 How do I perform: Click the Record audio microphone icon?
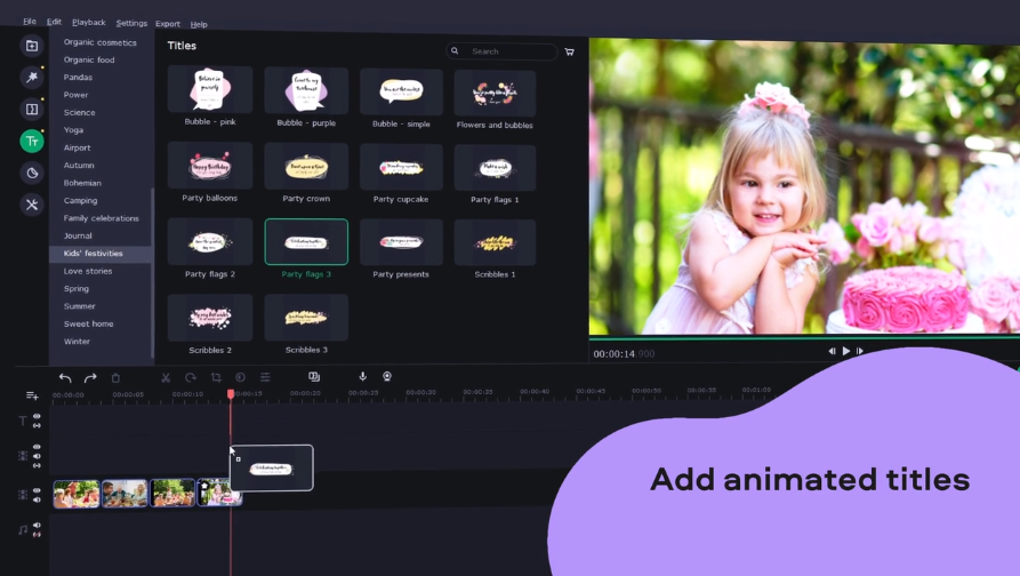coord(363,376)
